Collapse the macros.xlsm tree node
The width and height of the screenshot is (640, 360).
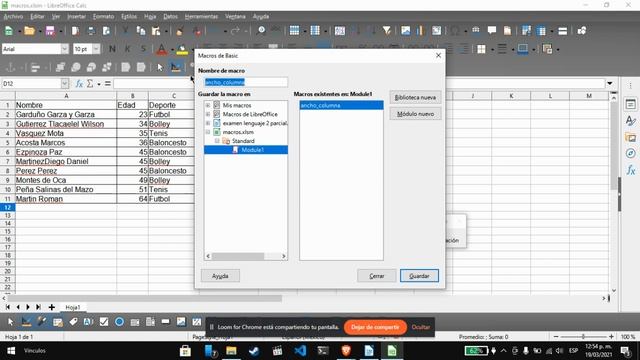(x=208, y=132)
